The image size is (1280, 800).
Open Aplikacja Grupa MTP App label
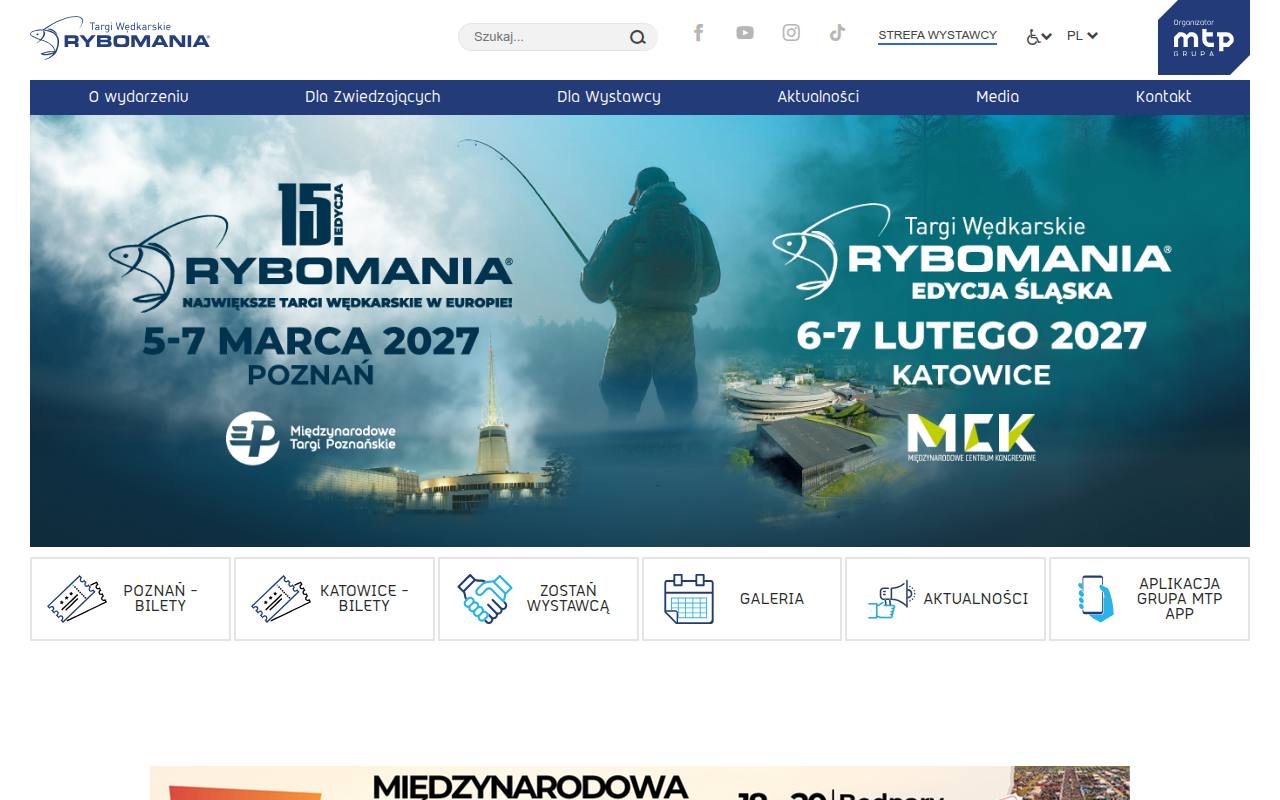click(x=1179, y=598)
